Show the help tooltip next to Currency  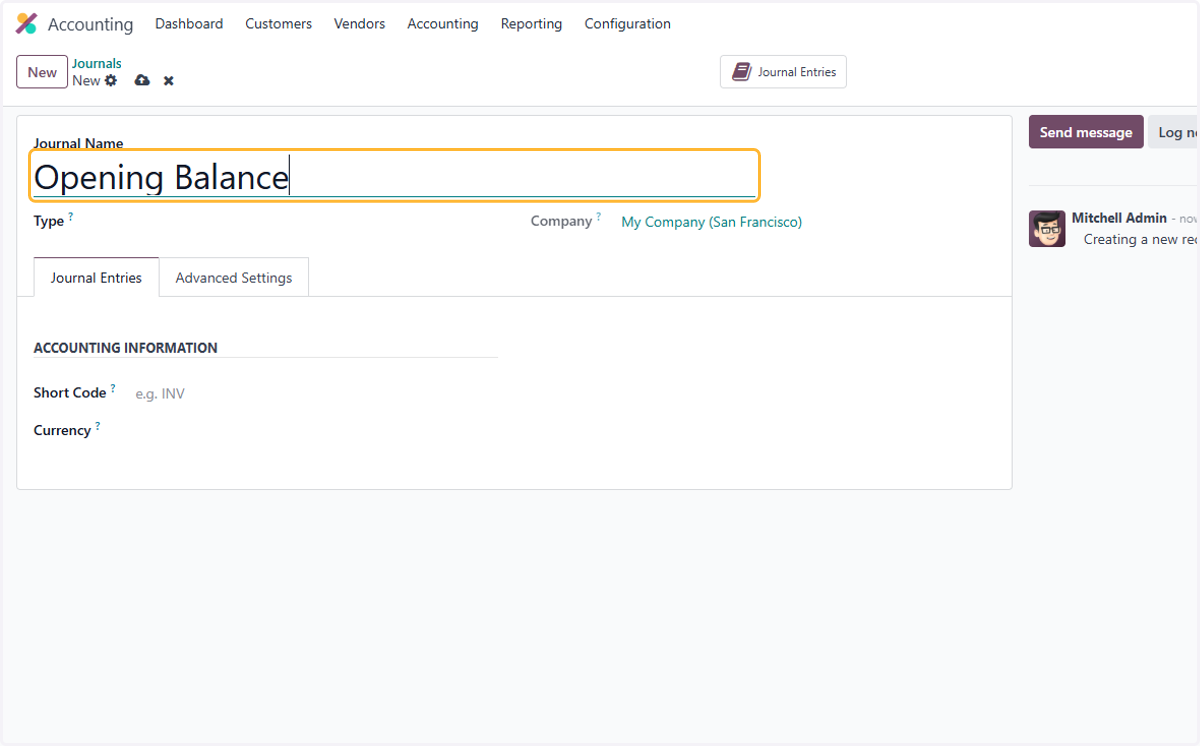point(97,426)
